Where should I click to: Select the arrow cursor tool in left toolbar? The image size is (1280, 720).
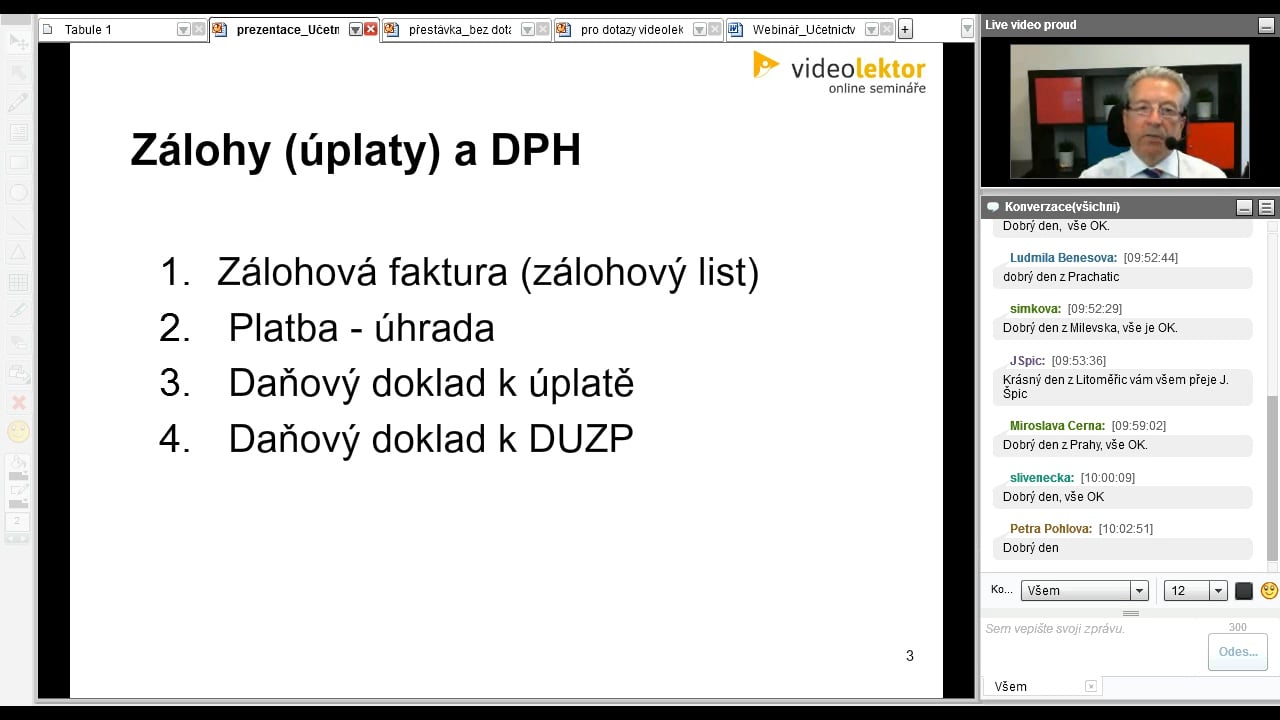coord(18,72)
